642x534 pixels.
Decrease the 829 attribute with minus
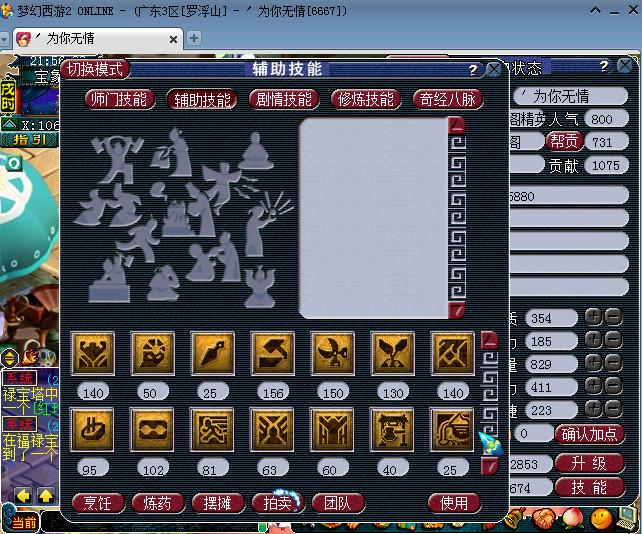tap(614, 363)
